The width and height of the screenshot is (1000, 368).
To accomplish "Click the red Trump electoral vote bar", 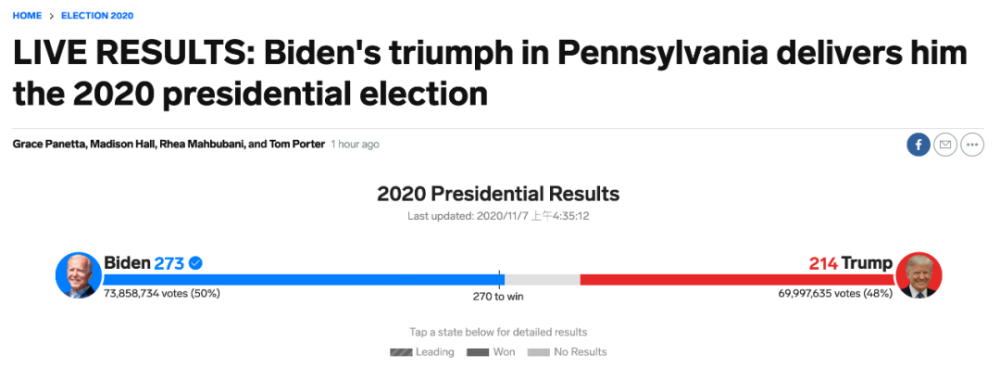I will (x=738, y=279).
